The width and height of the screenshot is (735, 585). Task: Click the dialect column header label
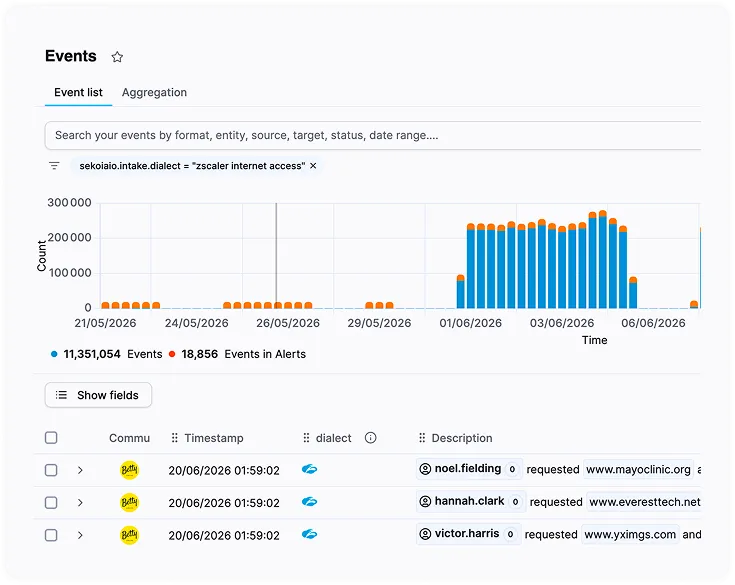click(333, 438)
